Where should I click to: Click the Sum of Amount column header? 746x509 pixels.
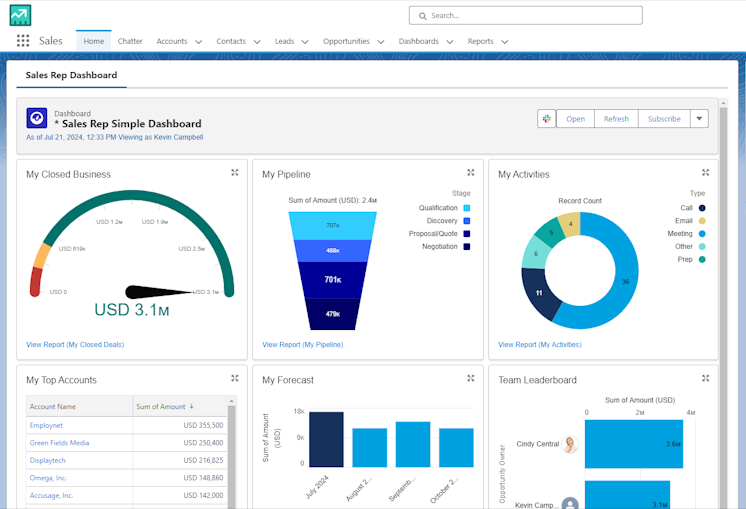(180, 407)
